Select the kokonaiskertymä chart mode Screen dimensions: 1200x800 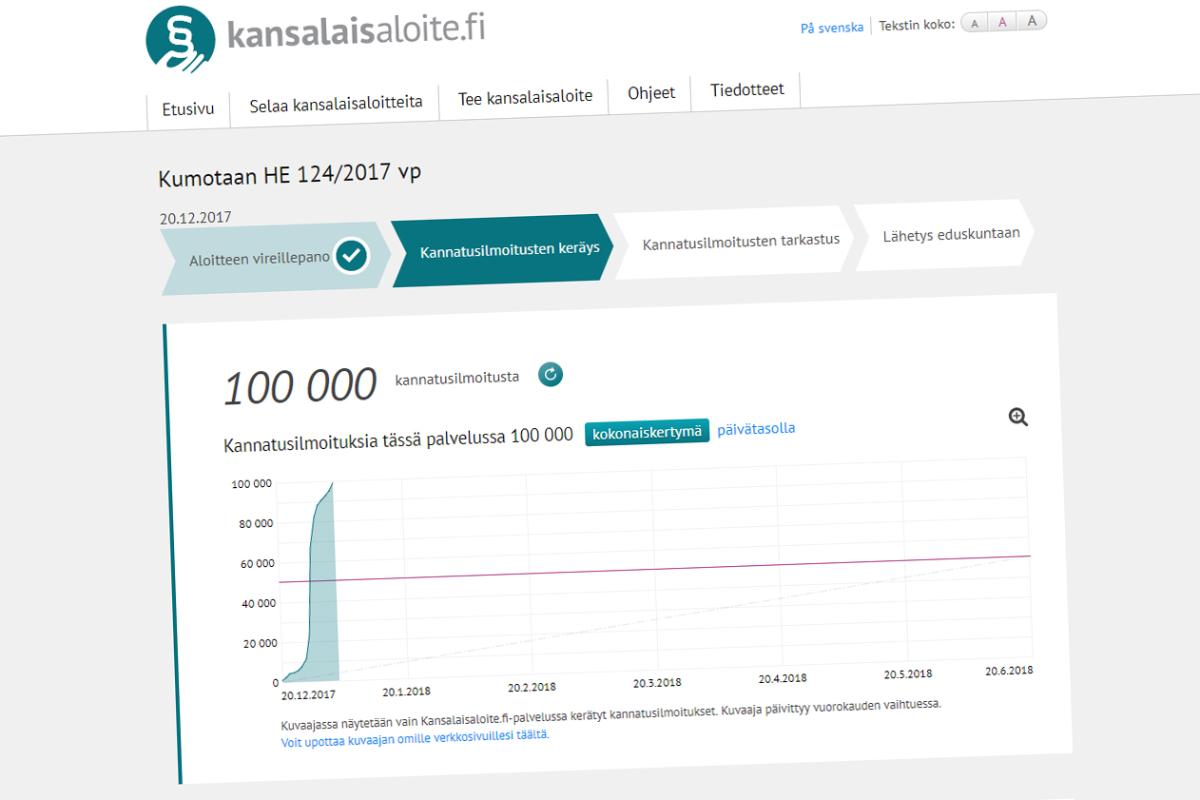pyautogui.click(x=647, y=432)
